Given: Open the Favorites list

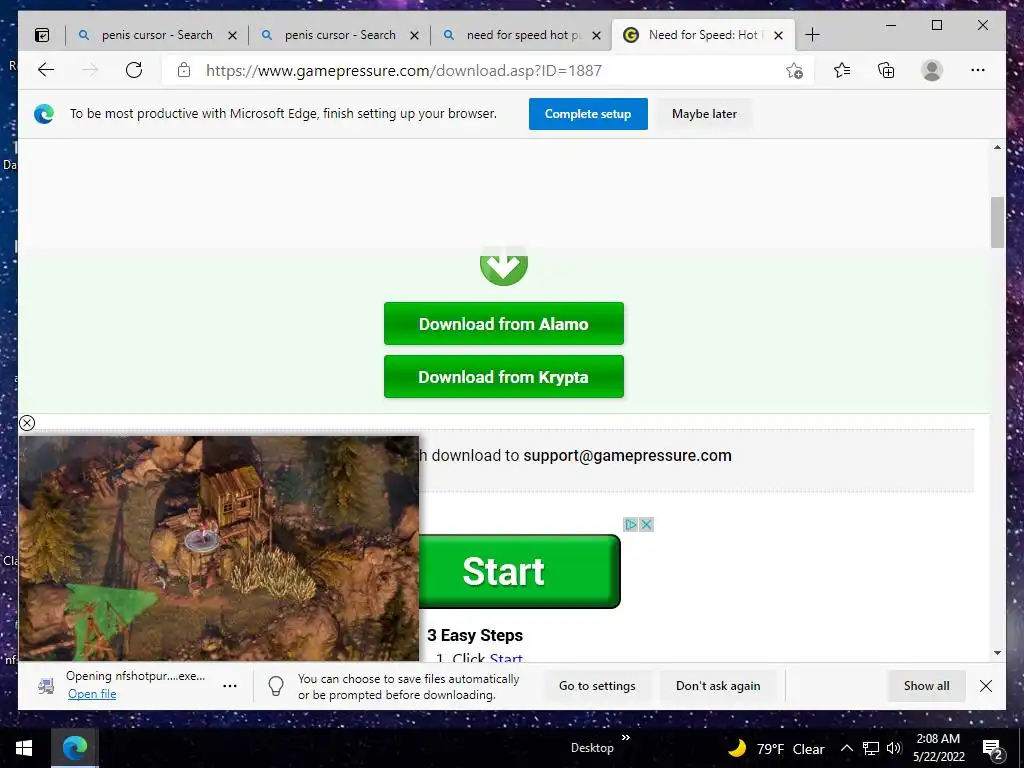Looking at the screenshot, I should (842, 70).
